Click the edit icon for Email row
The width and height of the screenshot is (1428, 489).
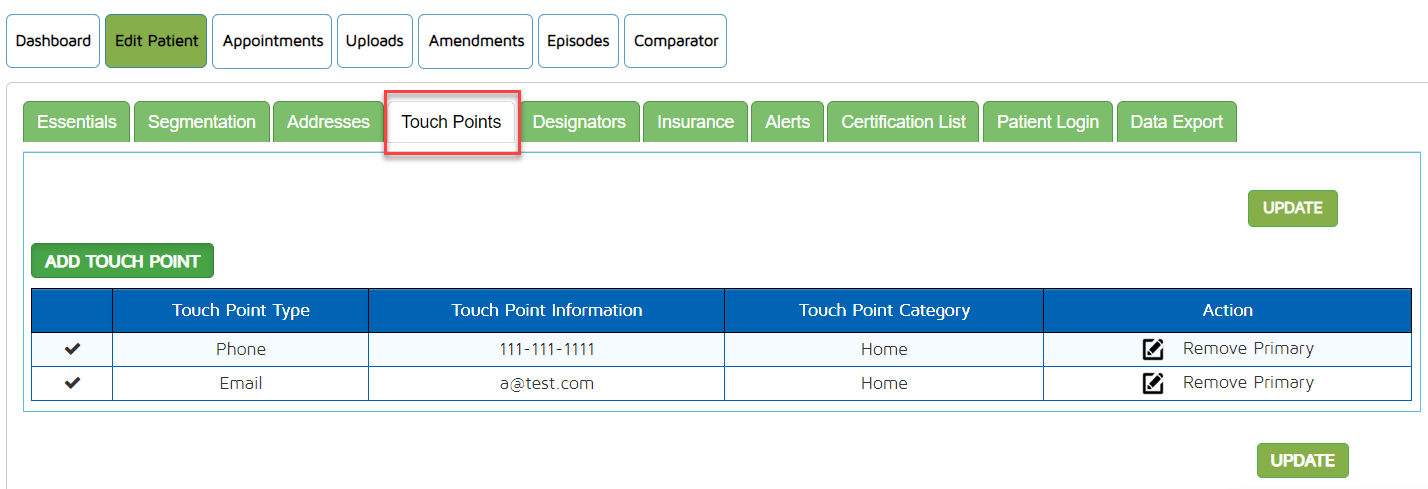point(1152,383)
